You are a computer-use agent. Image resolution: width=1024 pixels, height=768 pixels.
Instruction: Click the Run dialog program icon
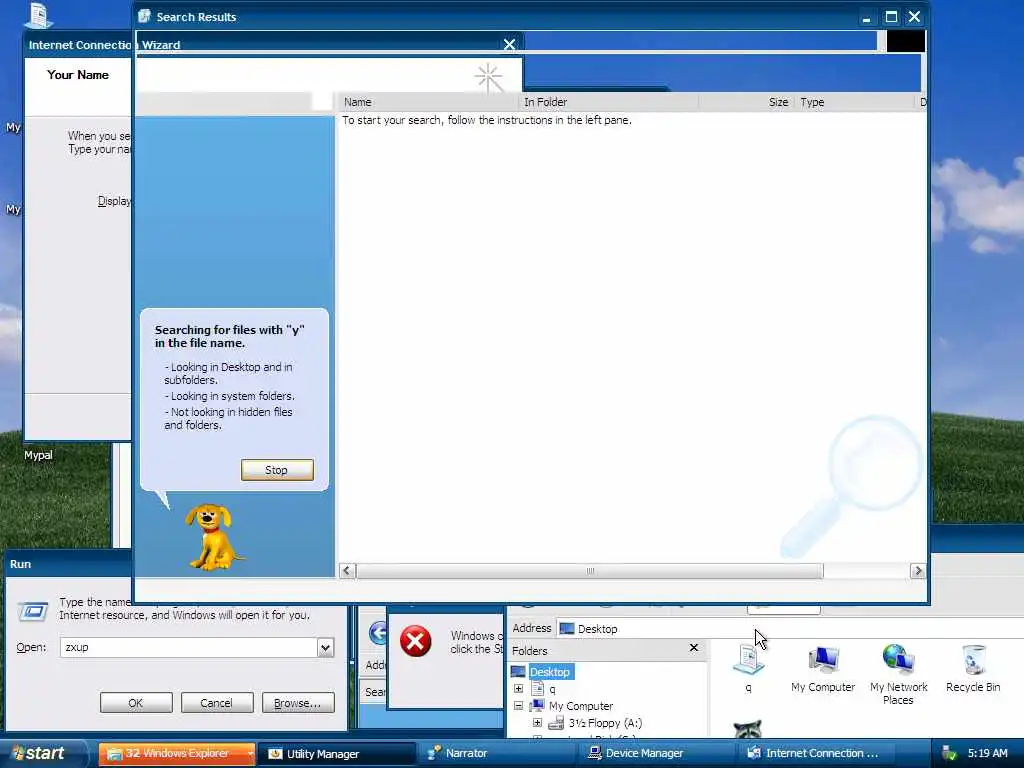point(33,611)
